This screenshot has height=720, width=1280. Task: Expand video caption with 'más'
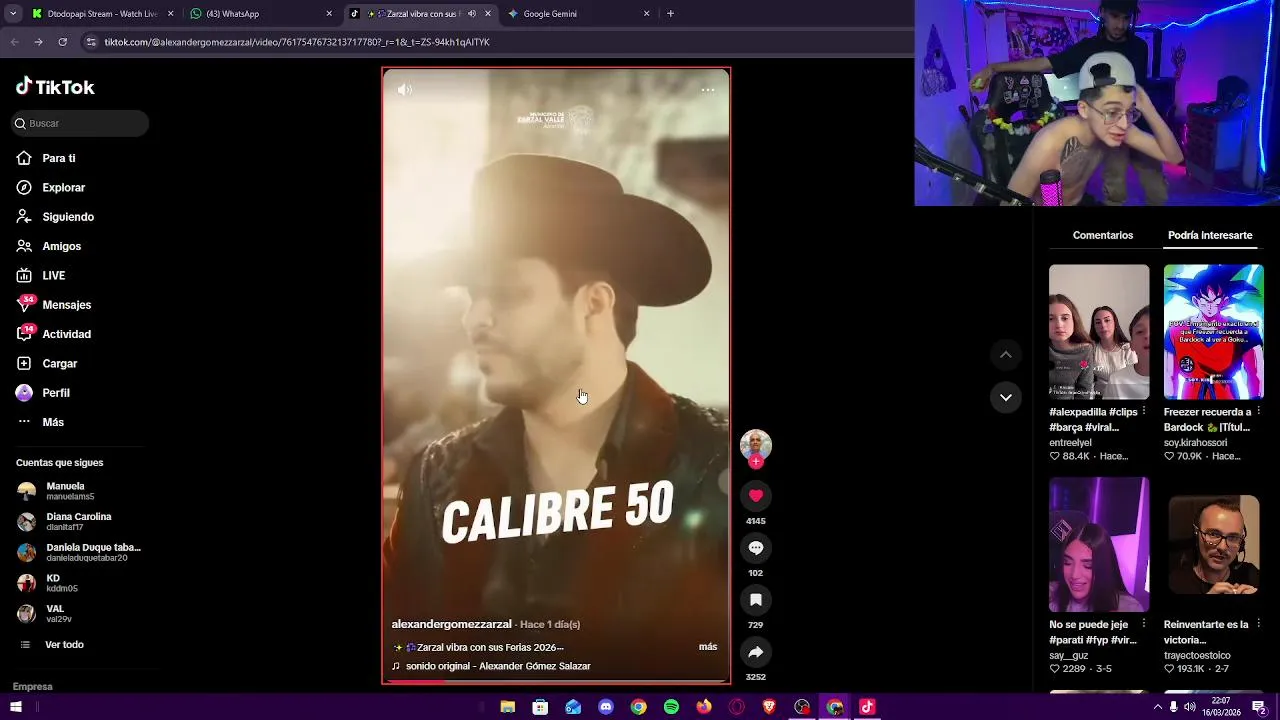708,647
